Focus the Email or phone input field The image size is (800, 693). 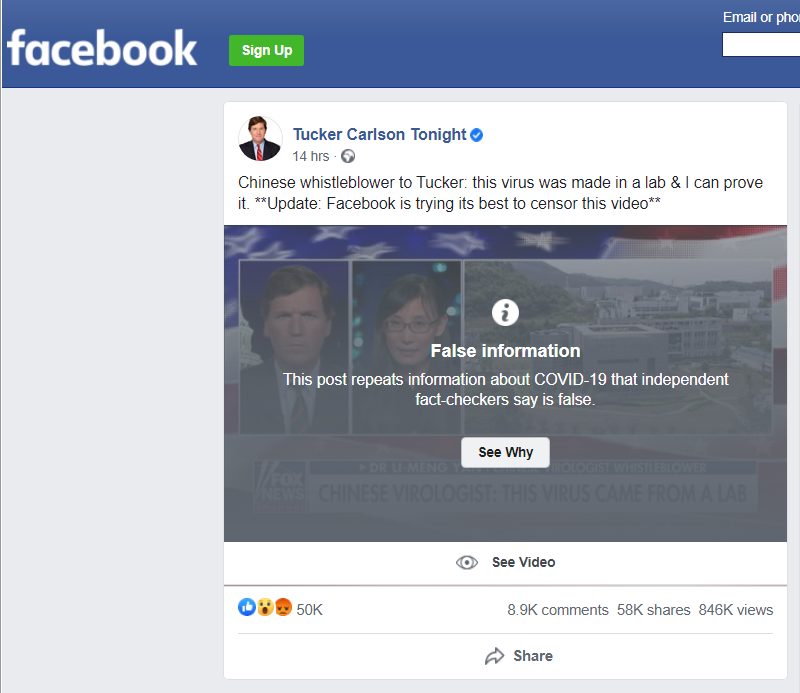click(x=761, y=45)
